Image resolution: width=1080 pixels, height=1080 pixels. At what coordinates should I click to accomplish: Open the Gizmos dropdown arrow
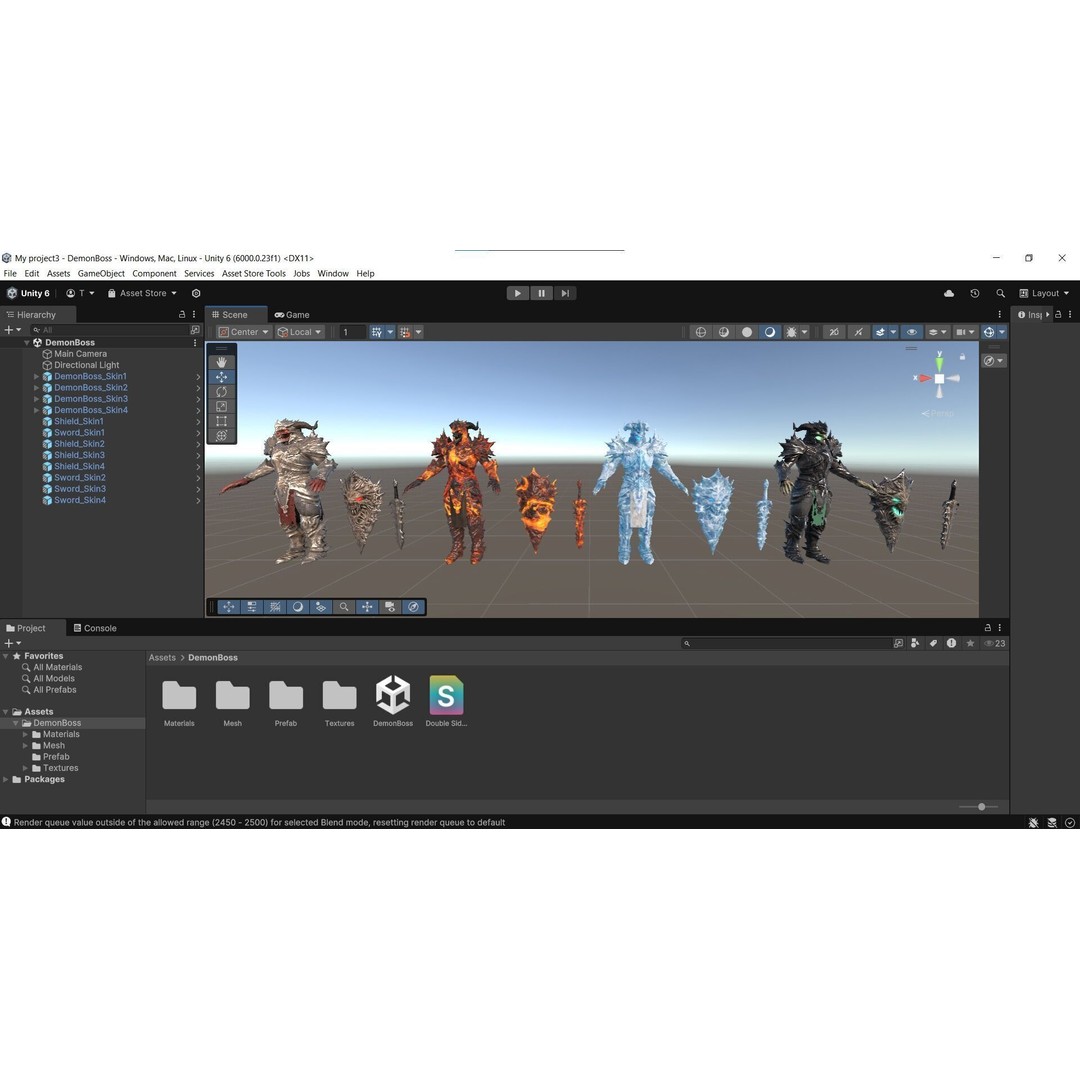[1002, 332]
